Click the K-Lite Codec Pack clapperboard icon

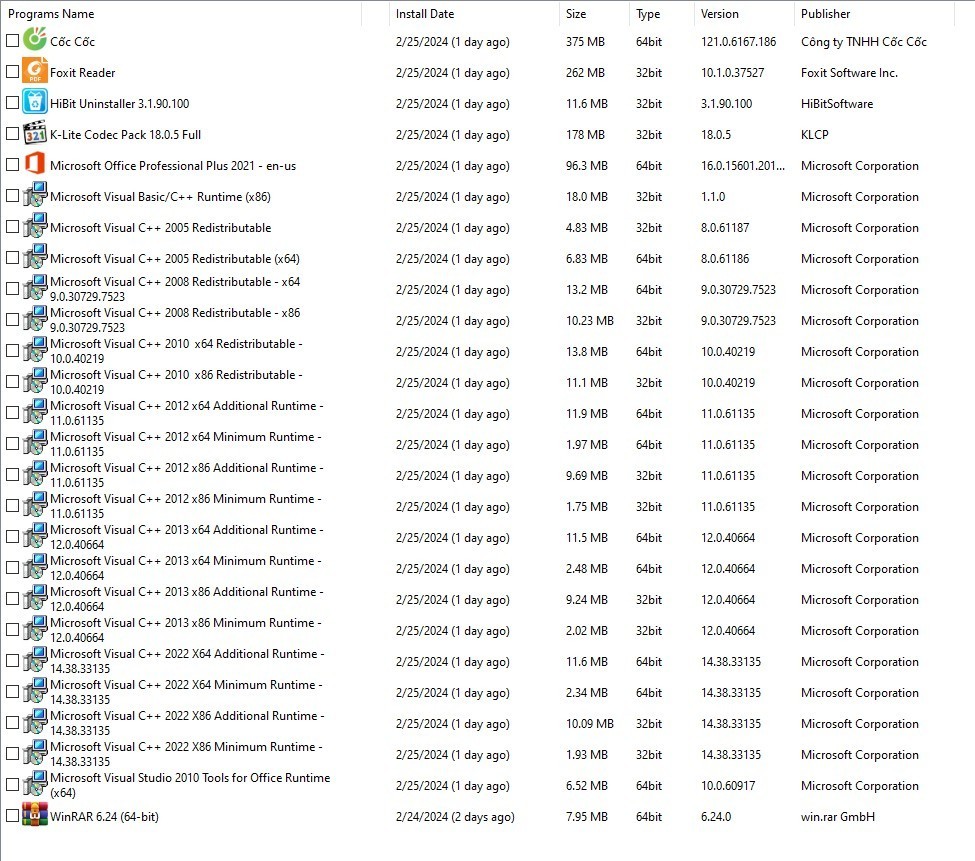tap(35, 134)
